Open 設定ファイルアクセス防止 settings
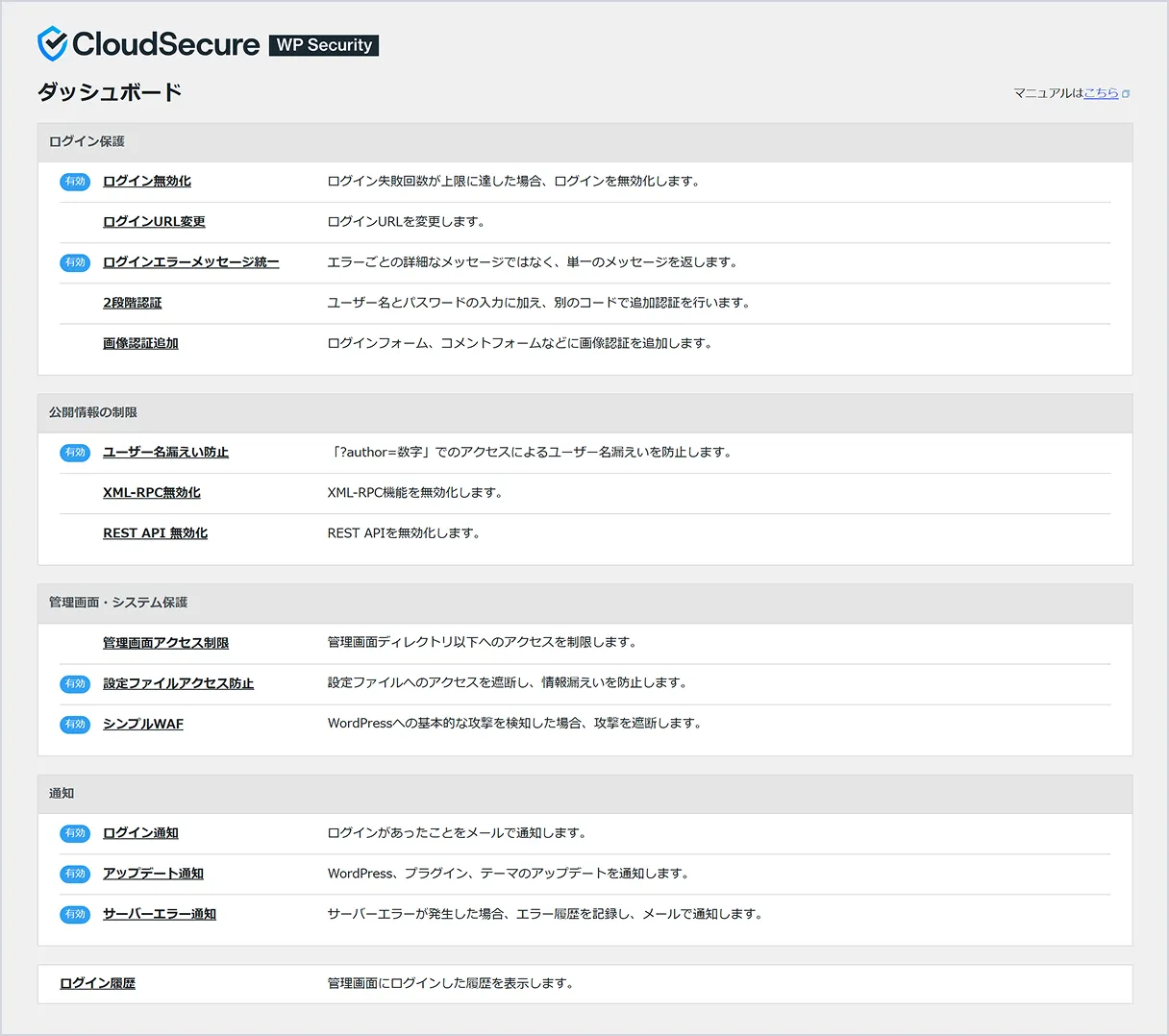This screenshot has height=1036, width=1169. pyautogui.click(x=179, y=683)
